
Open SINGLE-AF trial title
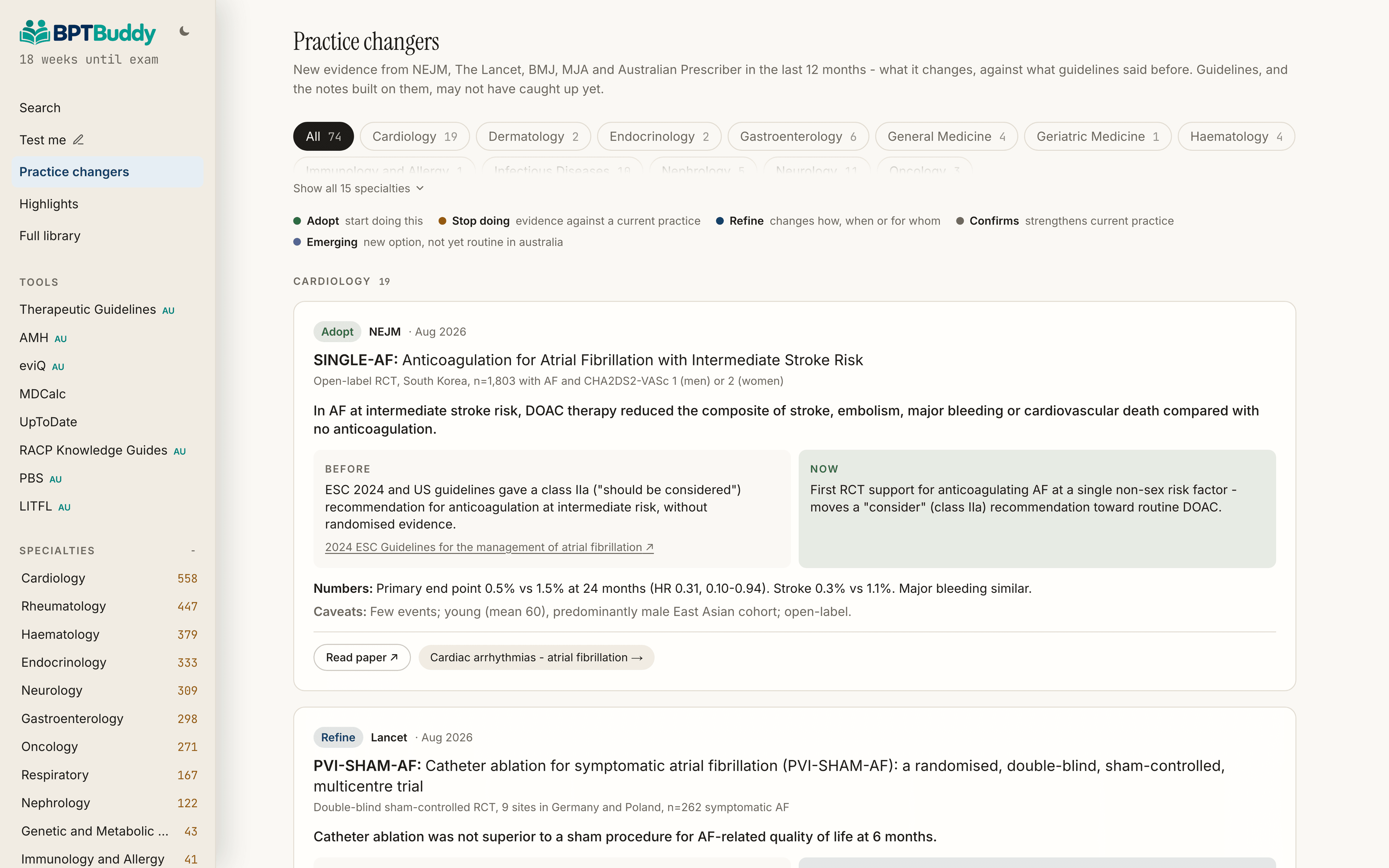(588, 360)
